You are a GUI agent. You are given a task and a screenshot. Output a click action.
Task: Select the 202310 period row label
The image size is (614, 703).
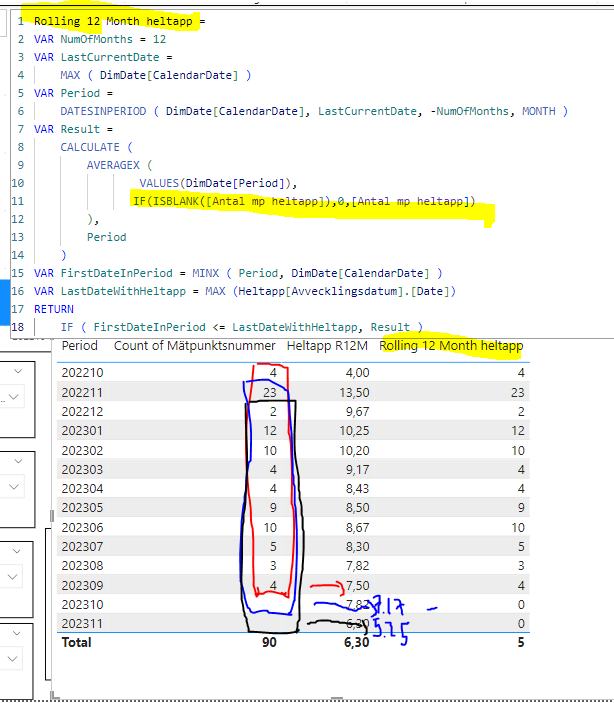pos(82,604)
